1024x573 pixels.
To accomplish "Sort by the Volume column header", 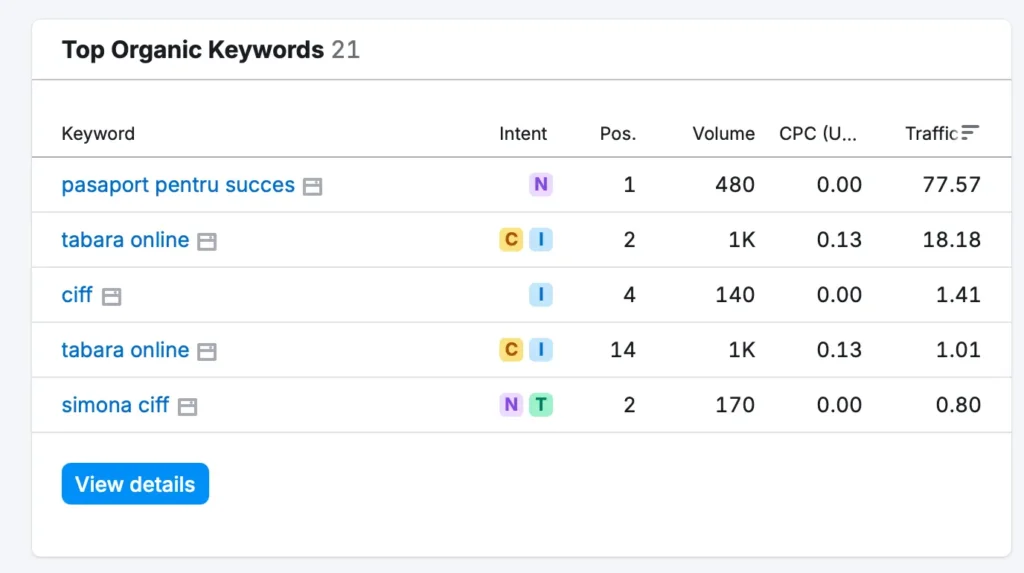I will (x=724, y=134).
